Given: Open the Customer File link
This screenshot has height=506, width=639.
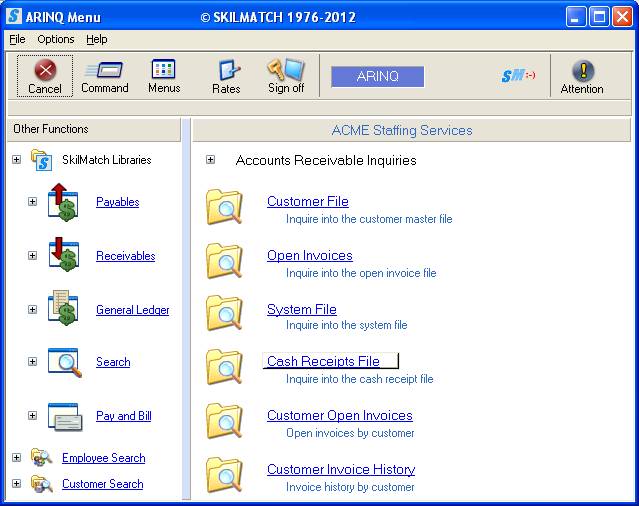Looking at the screenshot, I should coord(308,201).
